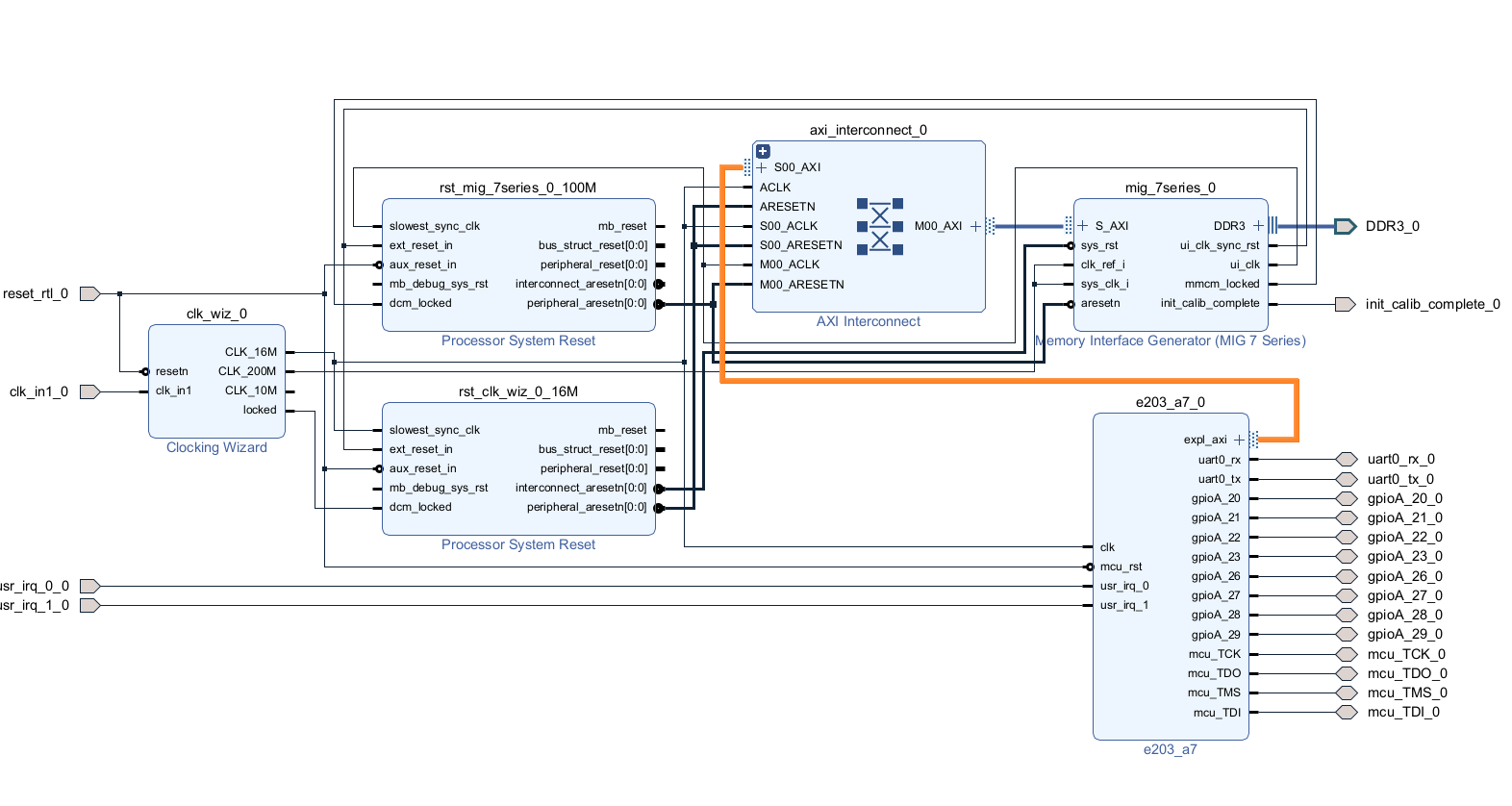The height and width of the screenshot is (806, 1512).
Task: Expand the M00_AXI interface pin
Action: [975, 226]
